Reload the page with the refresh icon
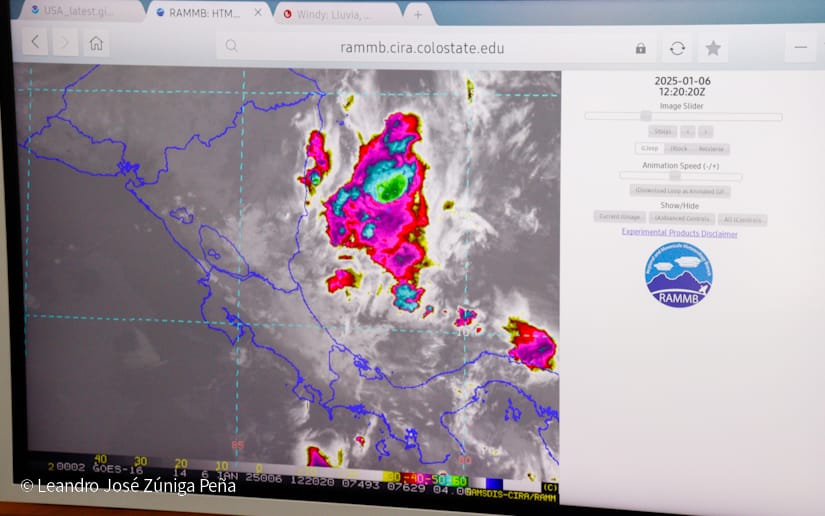The image size is (825, 516). click(x=677, y=48)
